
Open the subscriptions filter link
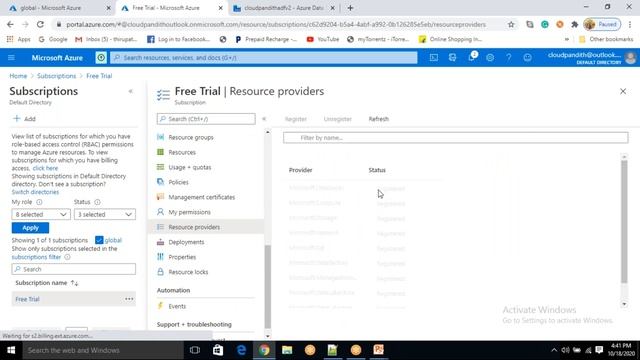coord(36,257)
